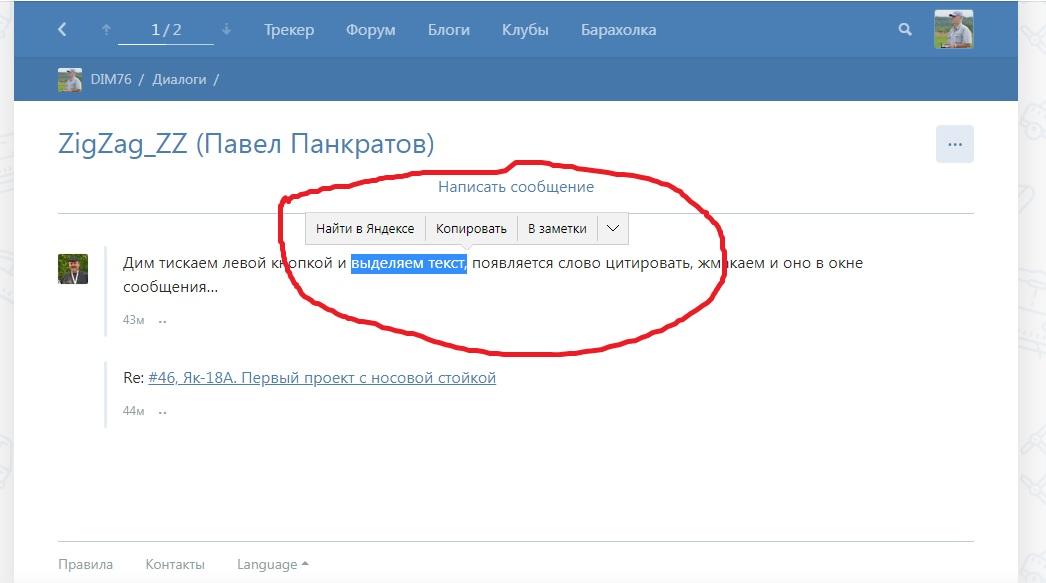Open search with magnifier icon
Screen dimensions: 1046x583
(905, 30)
